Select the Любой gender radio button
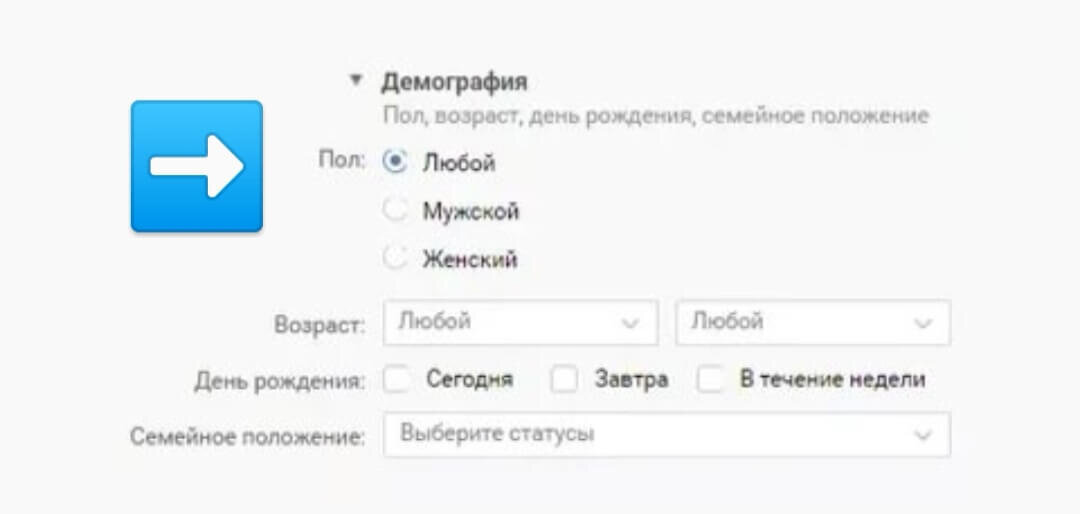 coord(395,162)
